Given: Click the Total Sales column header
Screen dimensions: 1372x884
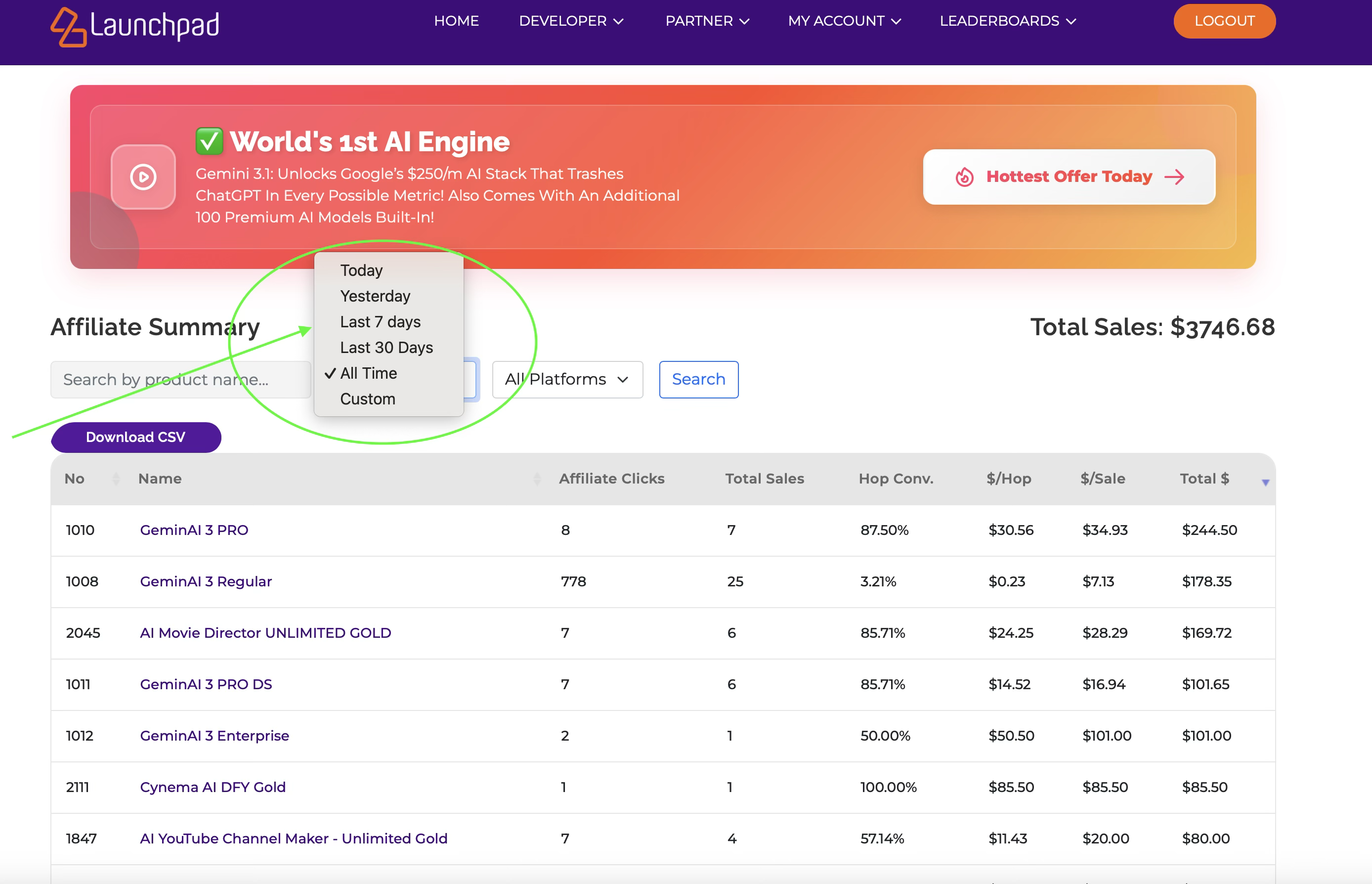Looking at the screenshot, I should 764,479.
